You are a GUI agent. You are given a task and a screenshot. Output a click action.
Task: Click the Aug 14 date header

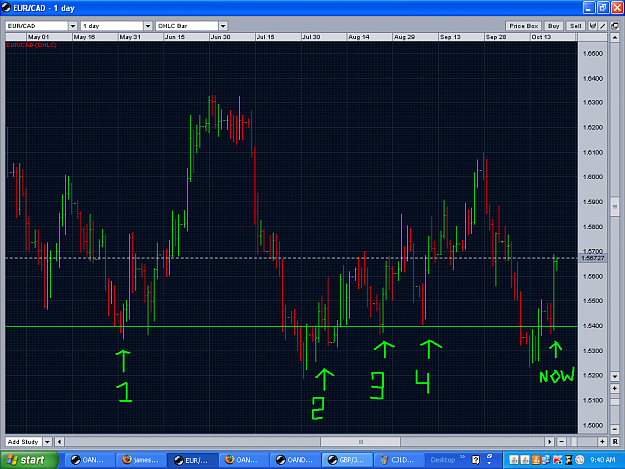(x=359, y=37)
